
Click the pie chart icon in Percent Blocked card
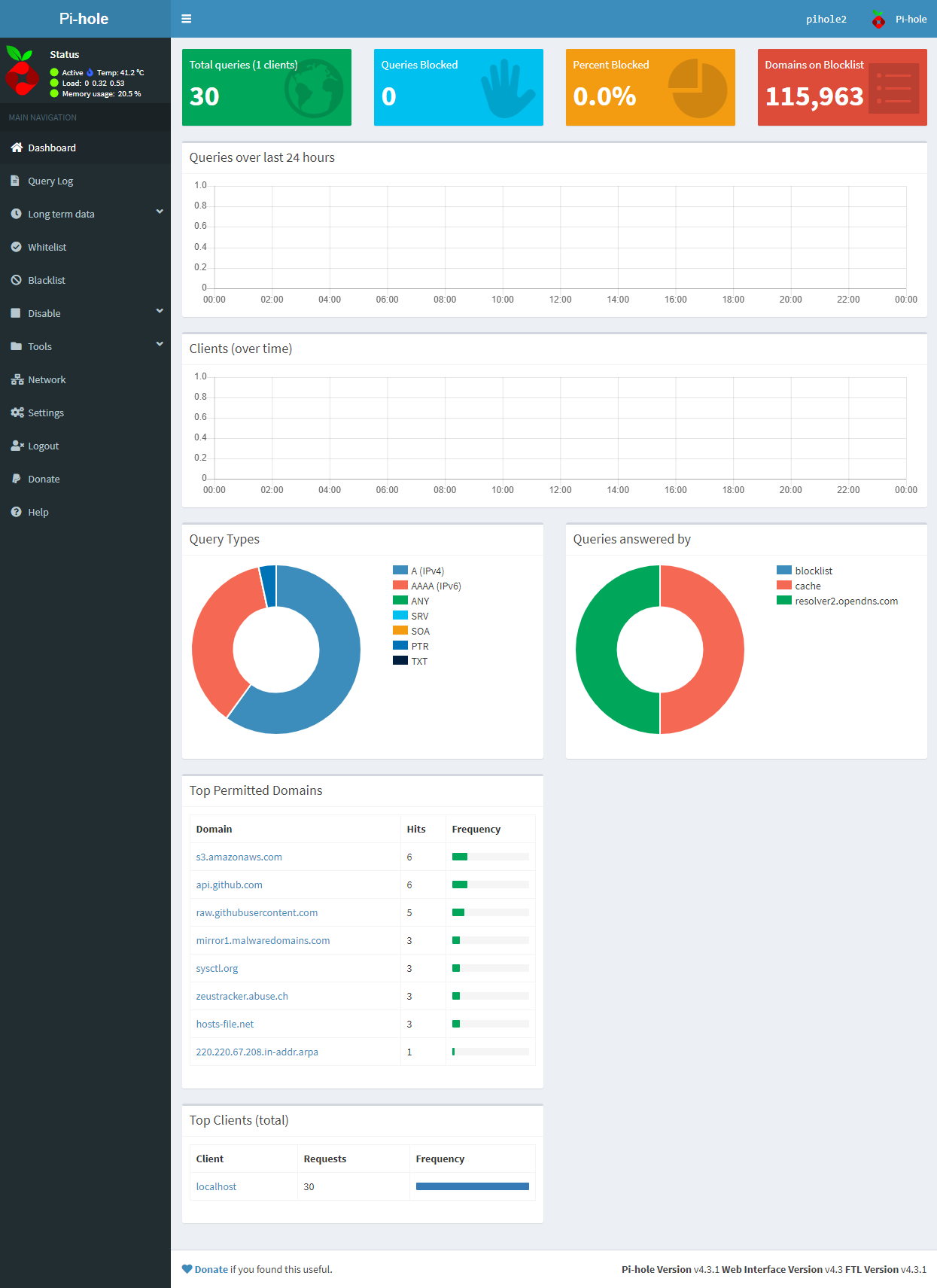tap(698, 89)
